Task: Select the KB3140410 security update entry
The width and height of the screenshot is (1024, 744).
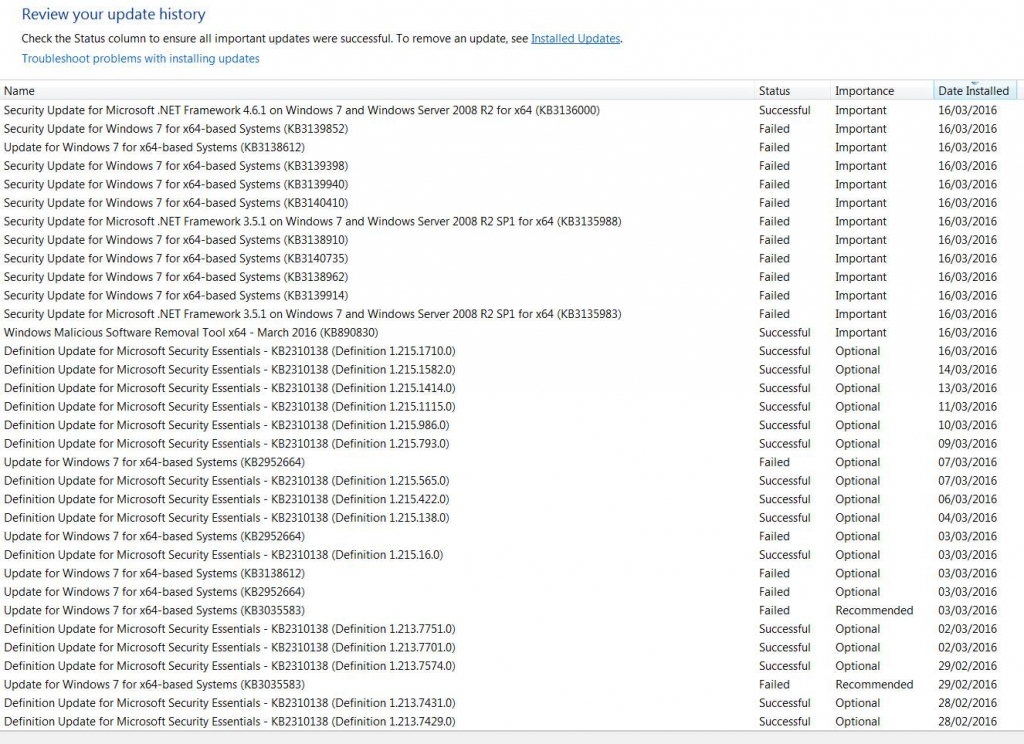Action: tap(176, 203)
